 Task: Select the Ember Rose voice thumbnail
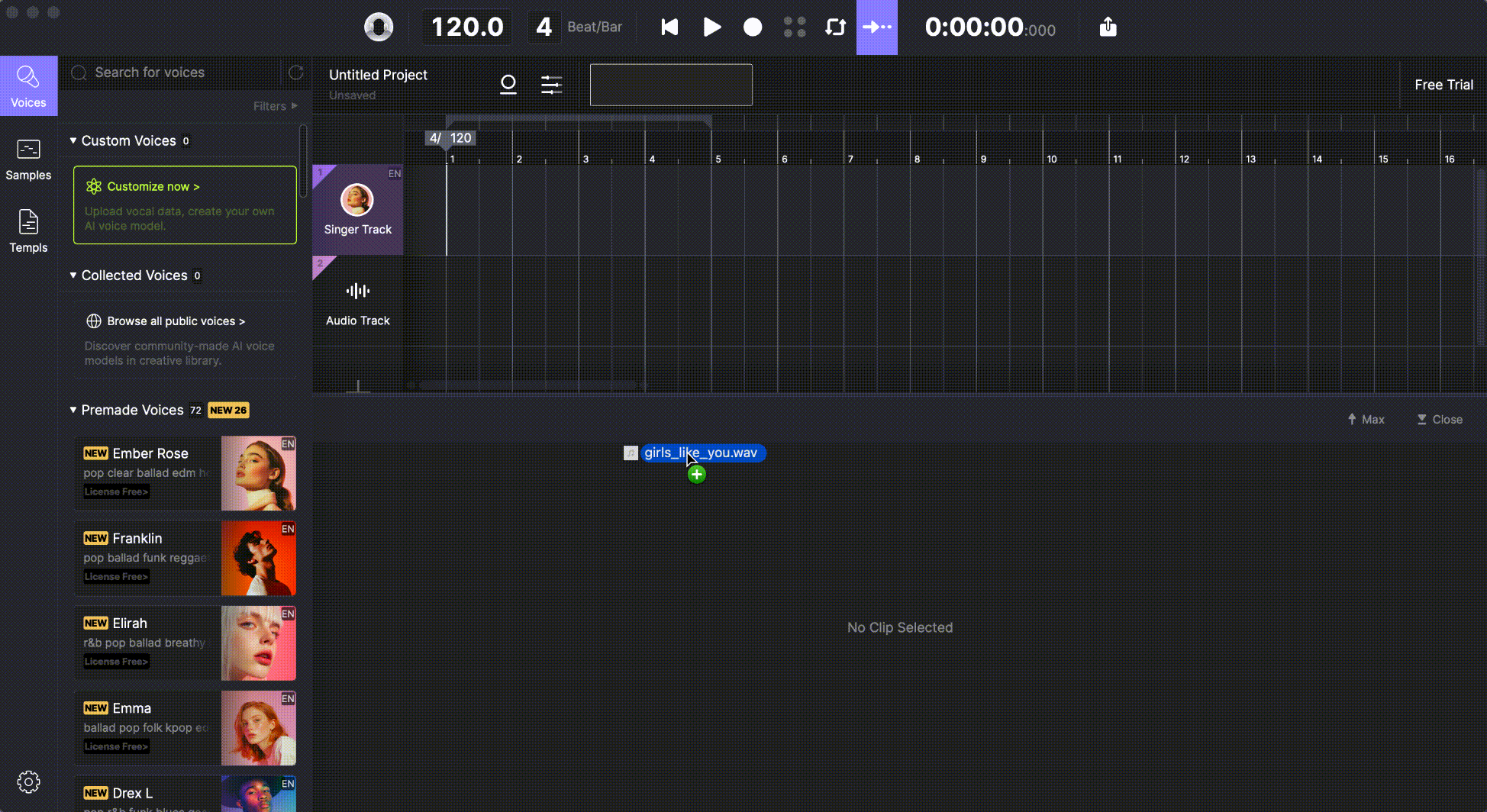point(259,473)
